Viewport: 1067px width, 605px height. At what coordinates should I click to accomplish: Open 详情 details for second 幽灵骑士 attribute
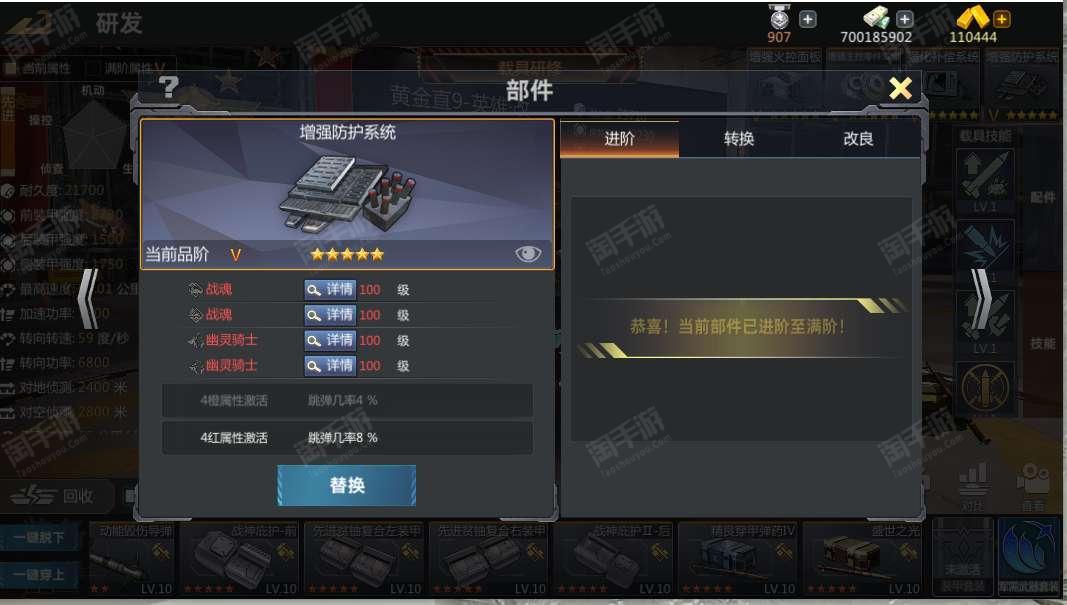(x=329, y=365)
